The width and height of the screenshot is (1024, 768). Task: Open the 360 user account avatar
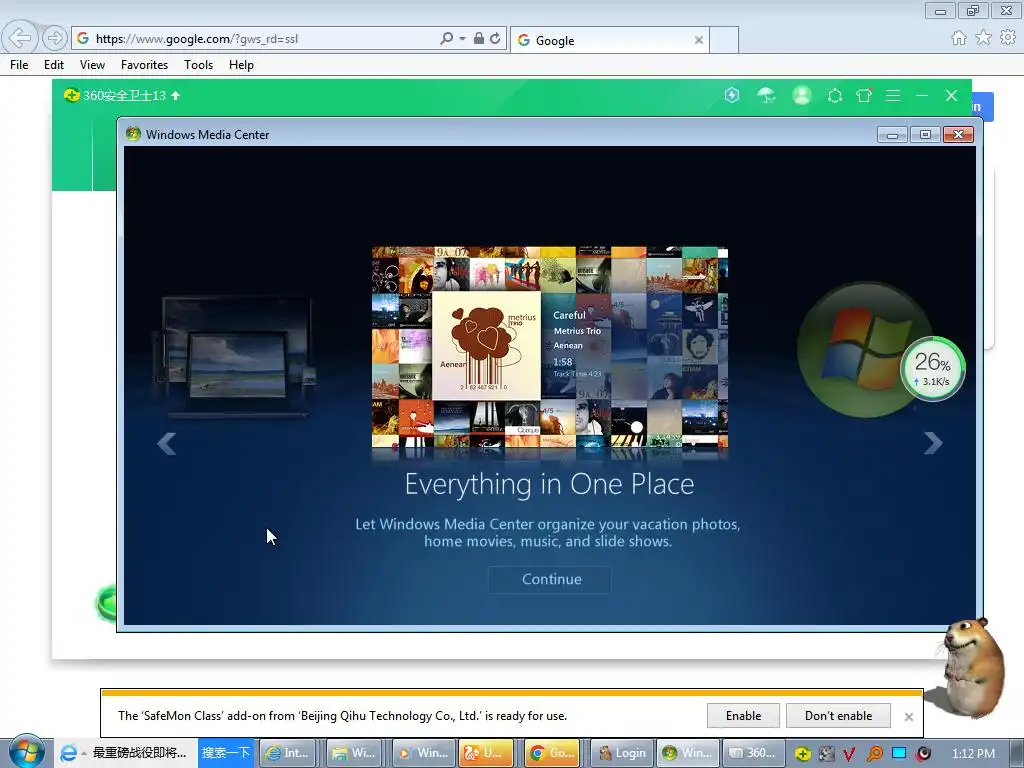[801, 95]
